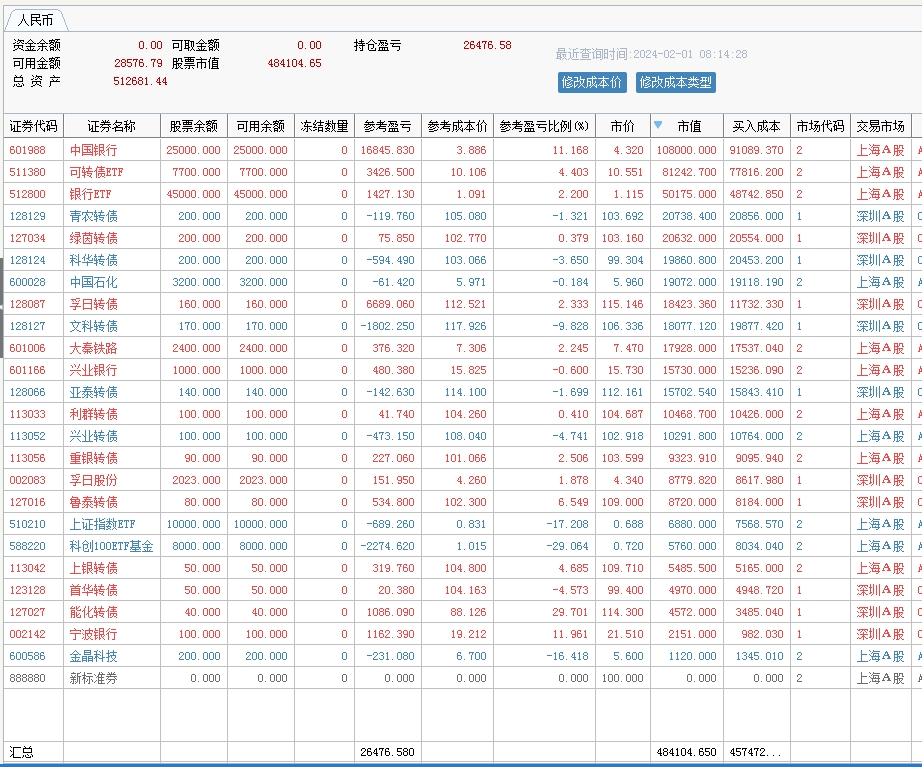Viewport: 922px width, 767px height.
Task: Click the 修改成本价 button
Action: [592, 82]
